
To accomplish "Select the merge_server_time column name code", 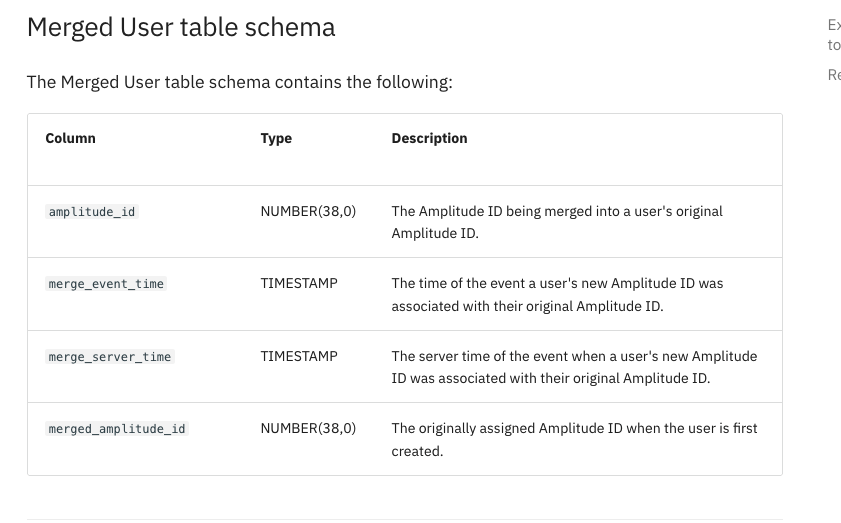I will tap(110, 357).
